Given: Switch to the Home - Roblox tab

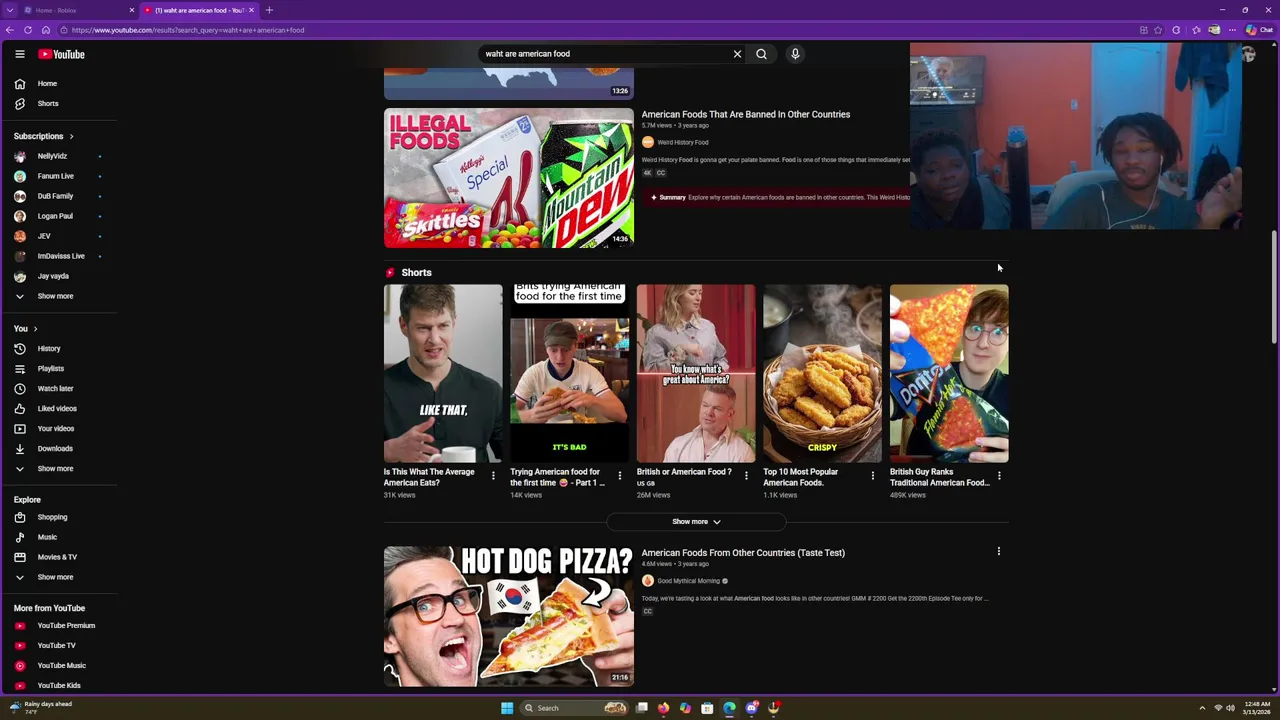Looking at the screenshot, I should coord(74,10).
